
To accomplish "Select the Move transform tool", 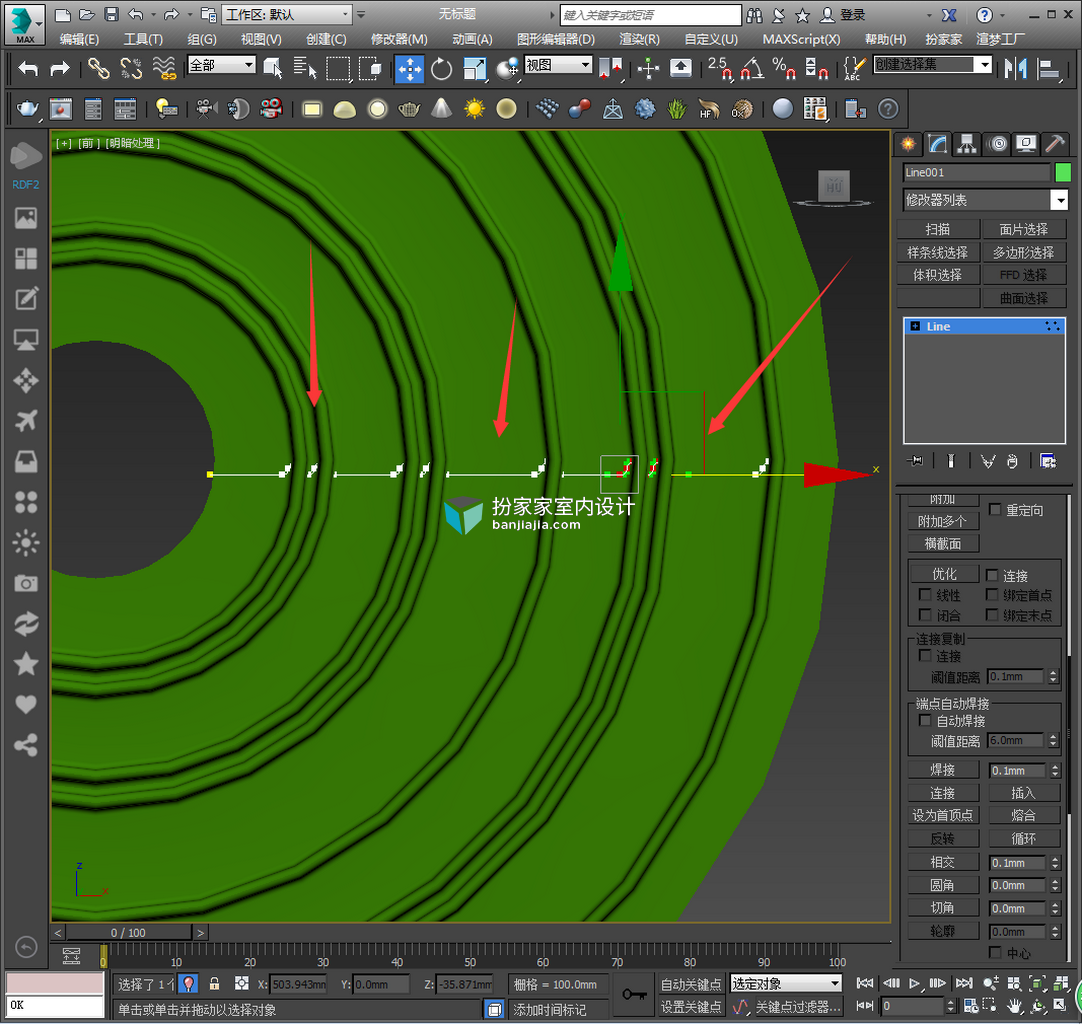I will point(409,69).
